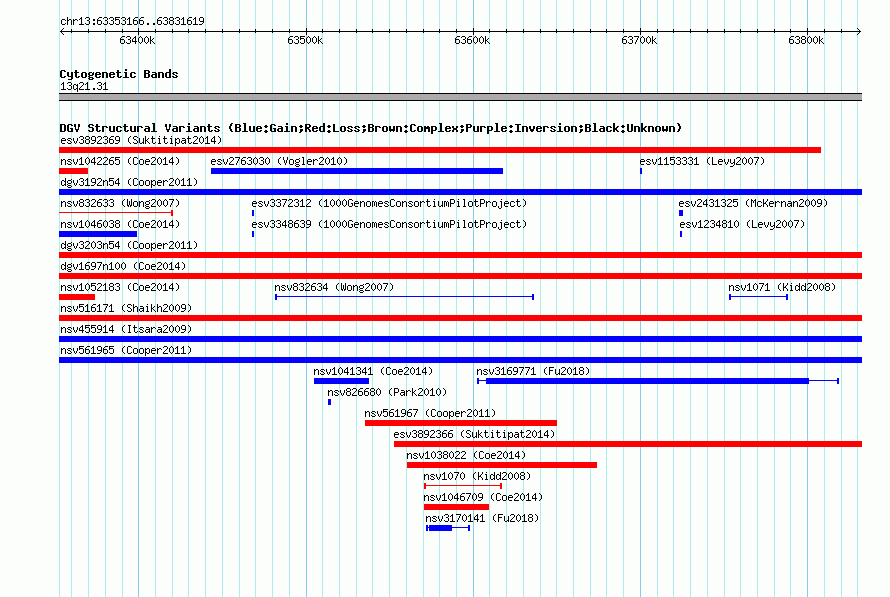Click the Cytogenetic Bands track title

coord(119,74)
